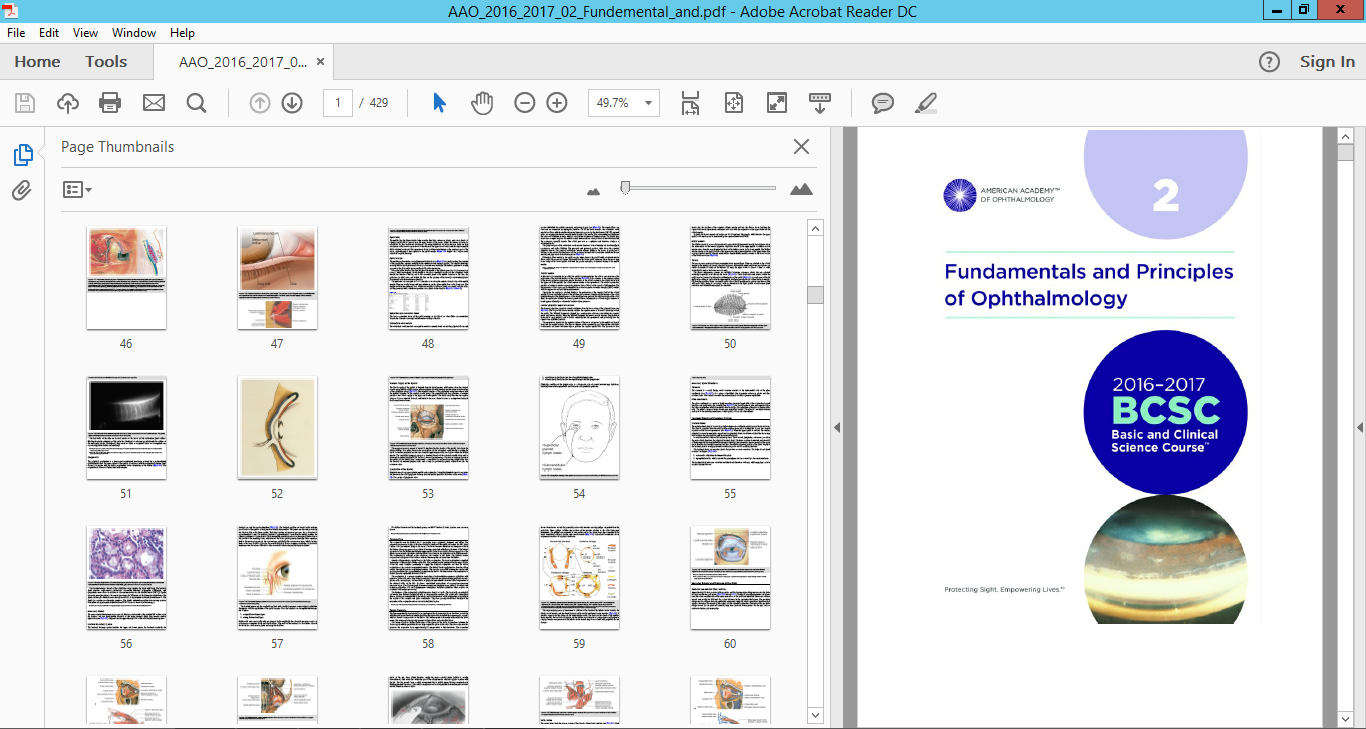Open the Edit menu
Image resolution: width=1366 pixels, height=729 pixels.
click(49, 33)
